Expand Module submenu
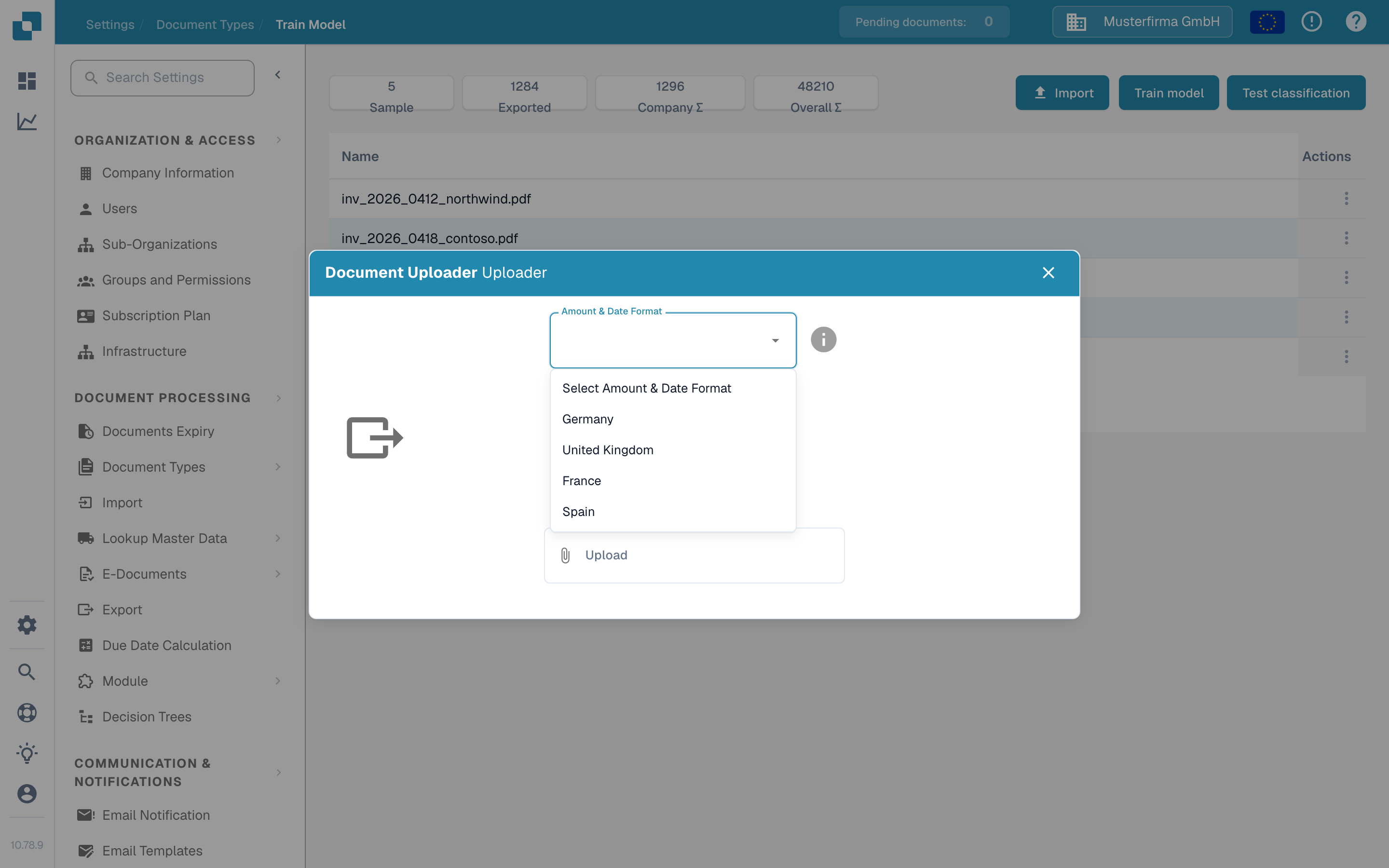This screenshot has width=1389, height=868. [278, 681]
